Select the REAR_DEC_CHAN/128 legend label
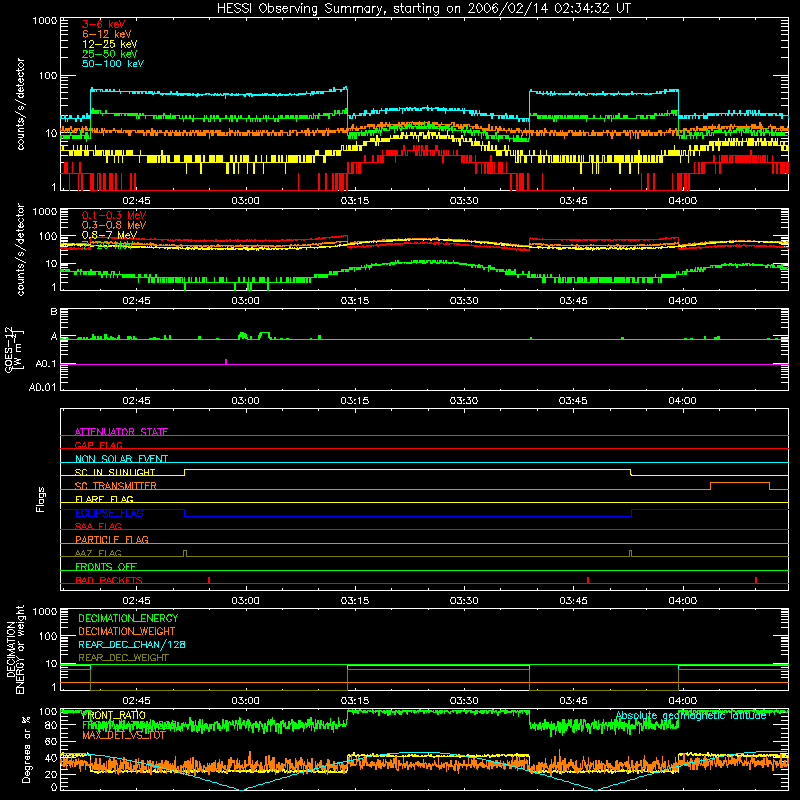This screenshot has width=800, height=800. [132, 645]
